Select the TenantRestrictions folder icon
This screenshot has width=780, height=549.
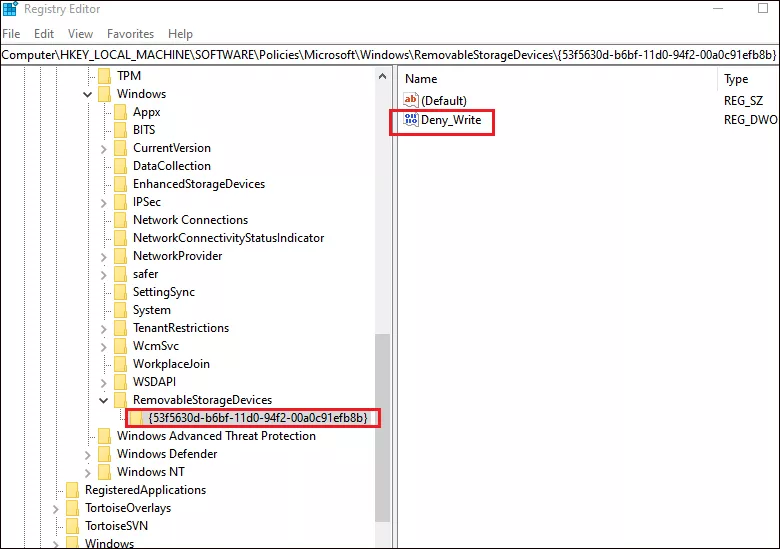(x=120, y=328)
